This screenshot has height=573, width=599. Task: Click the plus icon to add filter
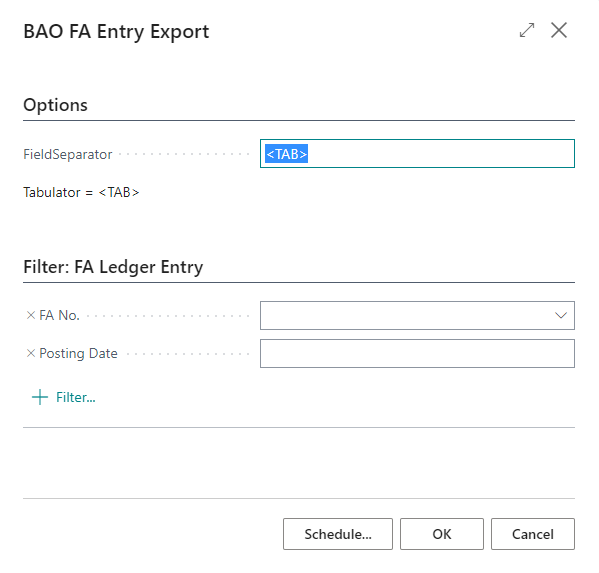coord(40,397)
